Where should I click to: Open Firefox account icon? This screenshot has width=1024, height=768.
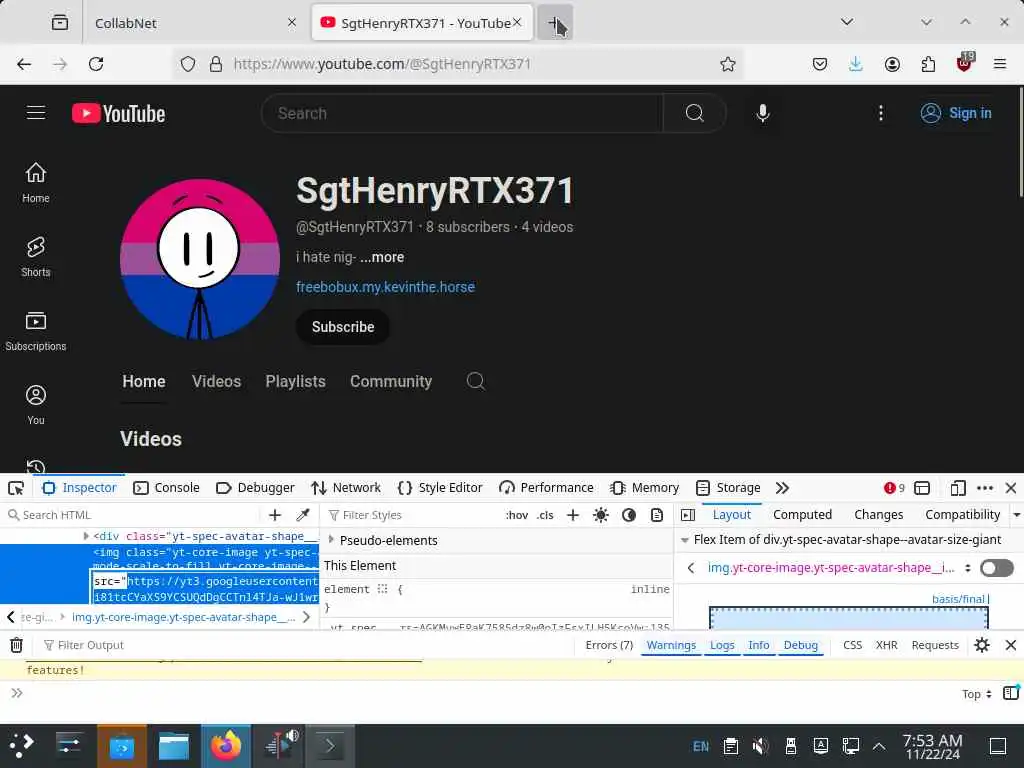click(892, 64)
